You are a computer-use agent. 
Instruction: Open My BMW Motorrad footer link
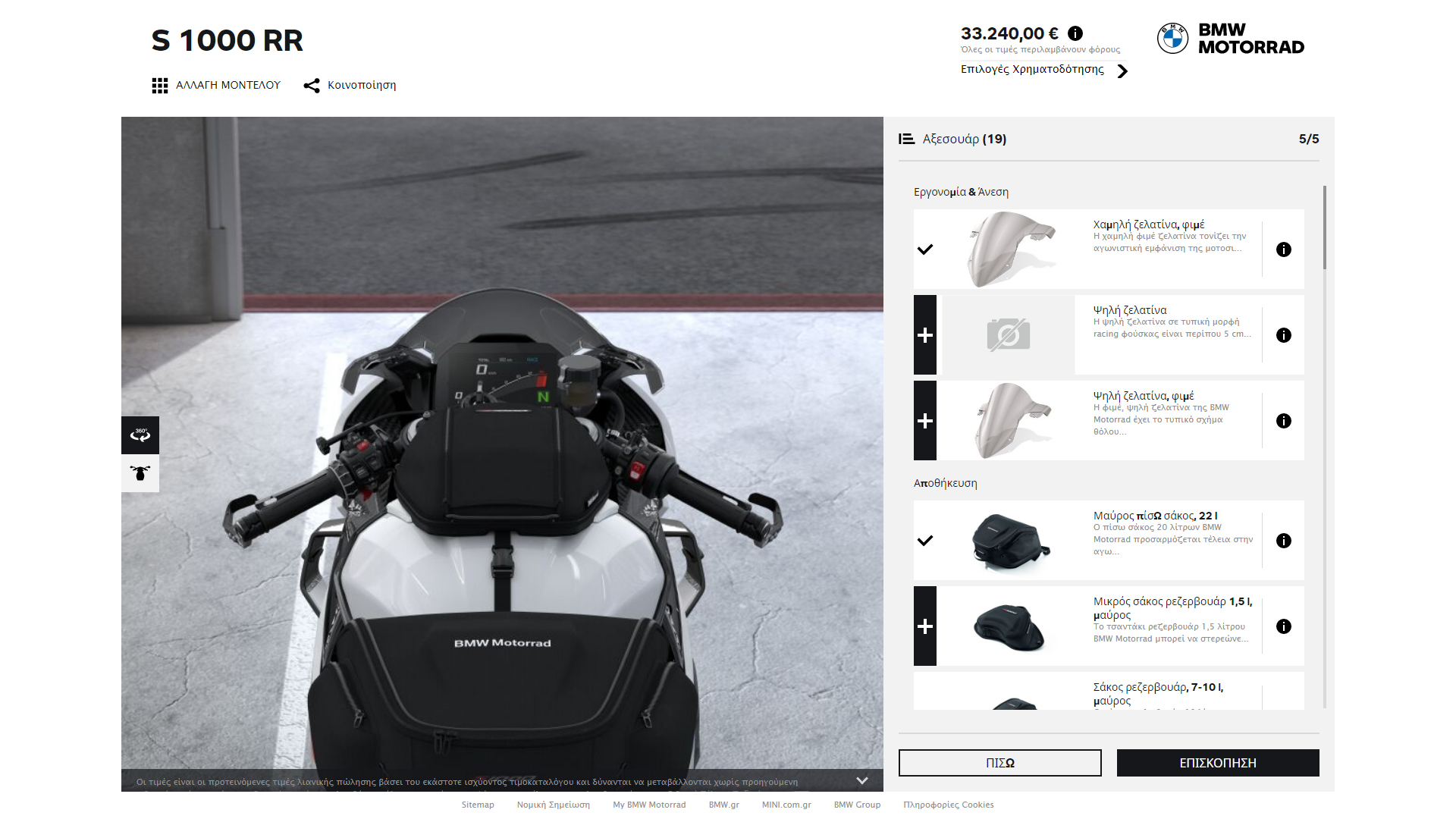pyautogui.click(x=649, y=805)
